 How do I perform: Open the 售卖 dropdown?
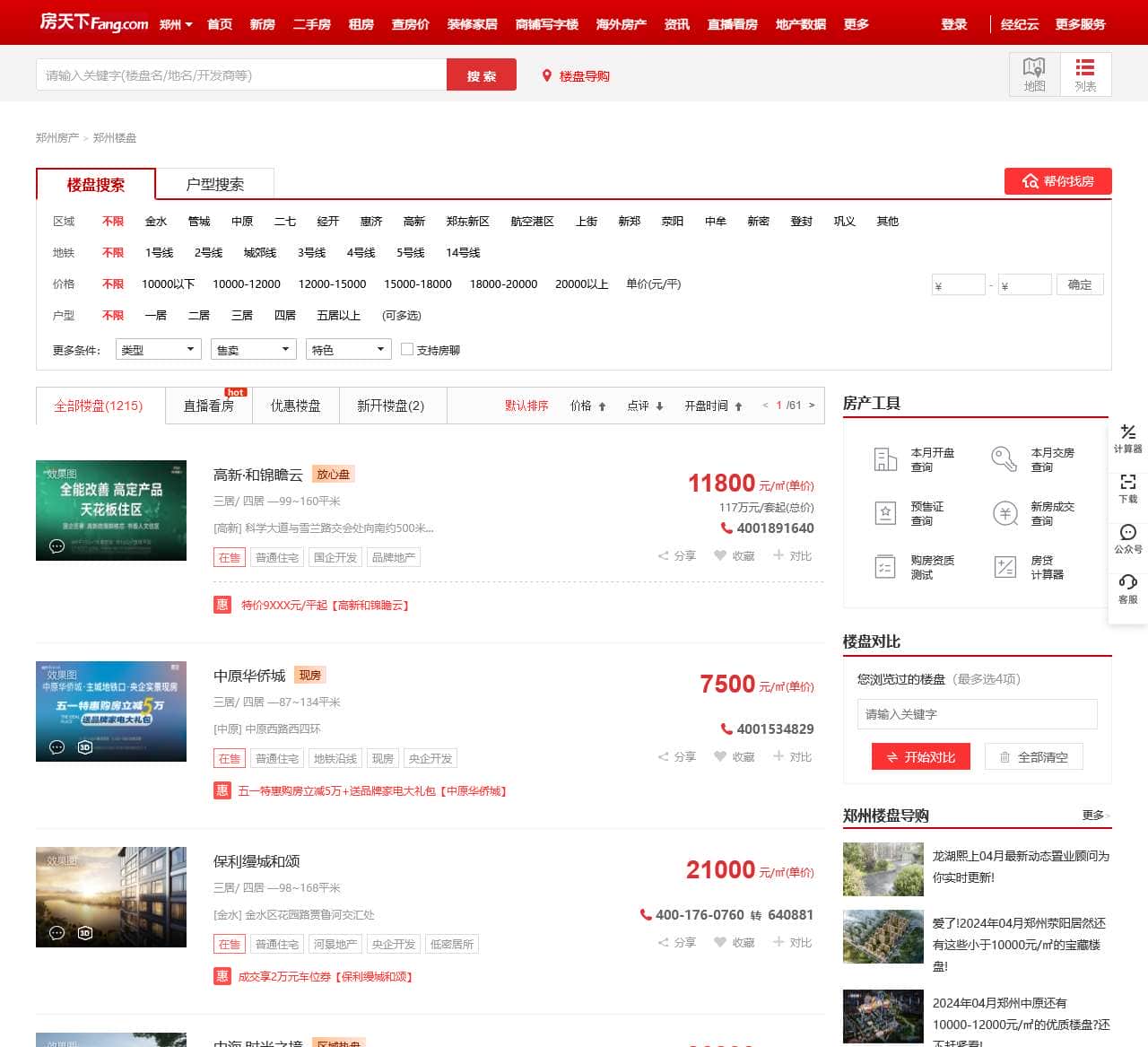pyautogui.click(x=254, y=349)
